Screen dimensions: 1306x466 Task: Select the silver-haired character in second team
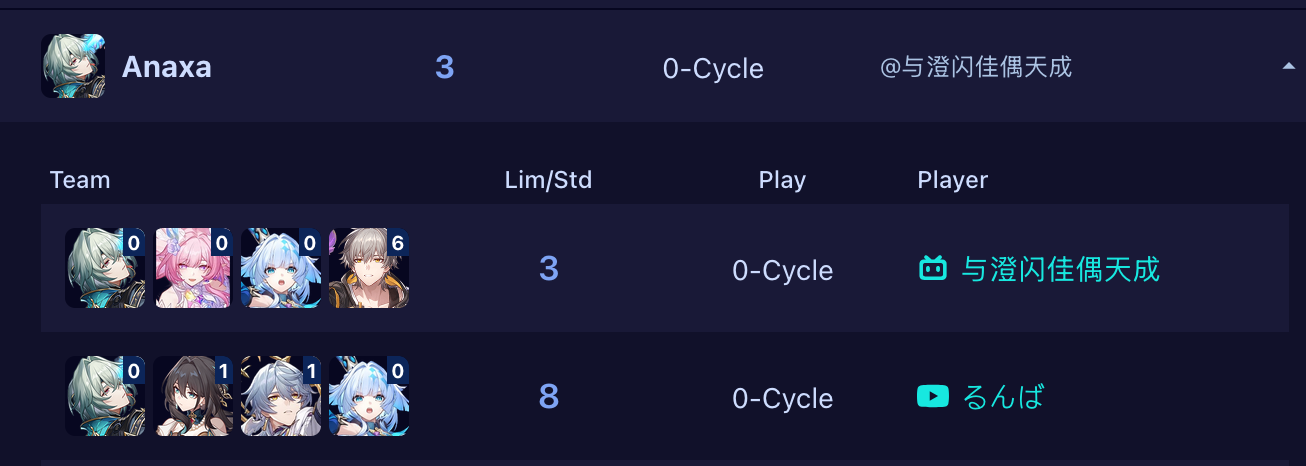(281, 396)
